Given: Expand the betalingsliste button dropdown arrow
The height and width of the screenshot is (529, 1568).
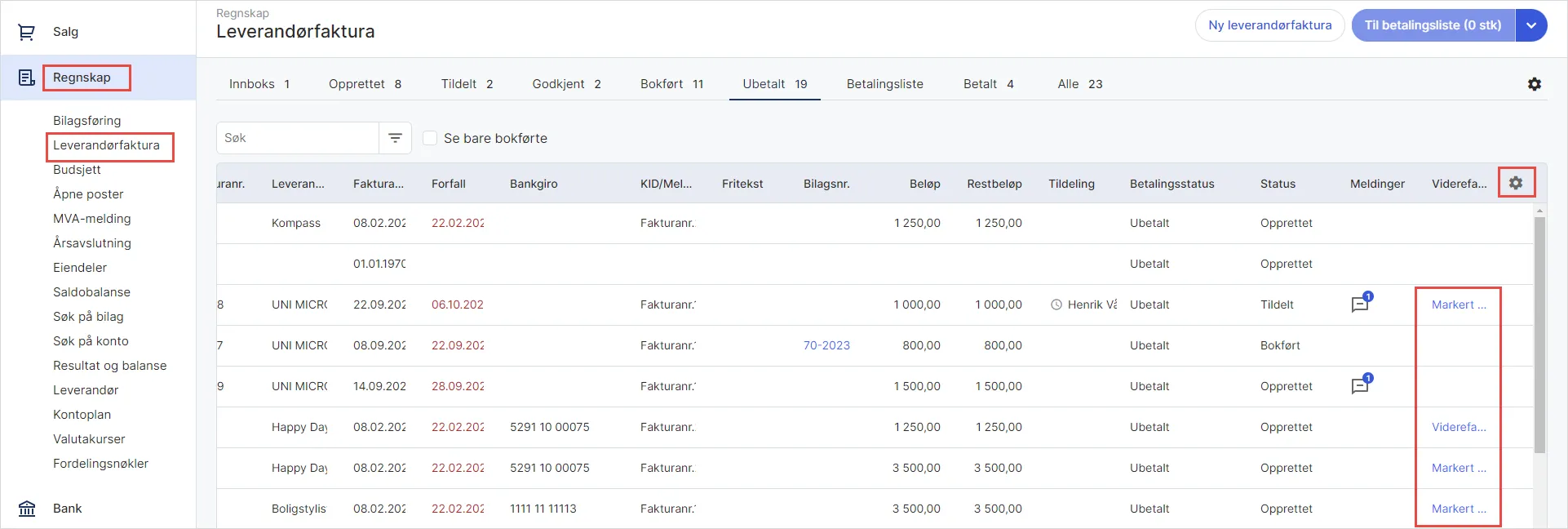Looking at the screenshot, I should tap(1531, 25).
